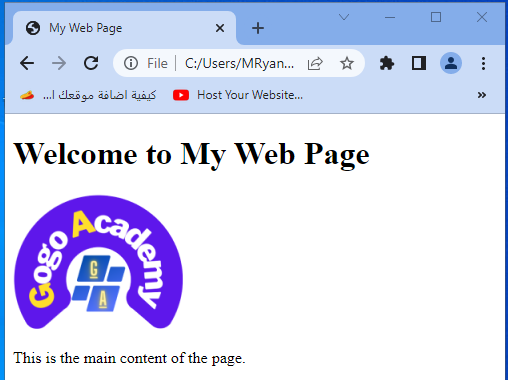Image resolution: width=508 pixels, height=380 pixels.
Task: Maximize the browser window
Action: [436, 17]
